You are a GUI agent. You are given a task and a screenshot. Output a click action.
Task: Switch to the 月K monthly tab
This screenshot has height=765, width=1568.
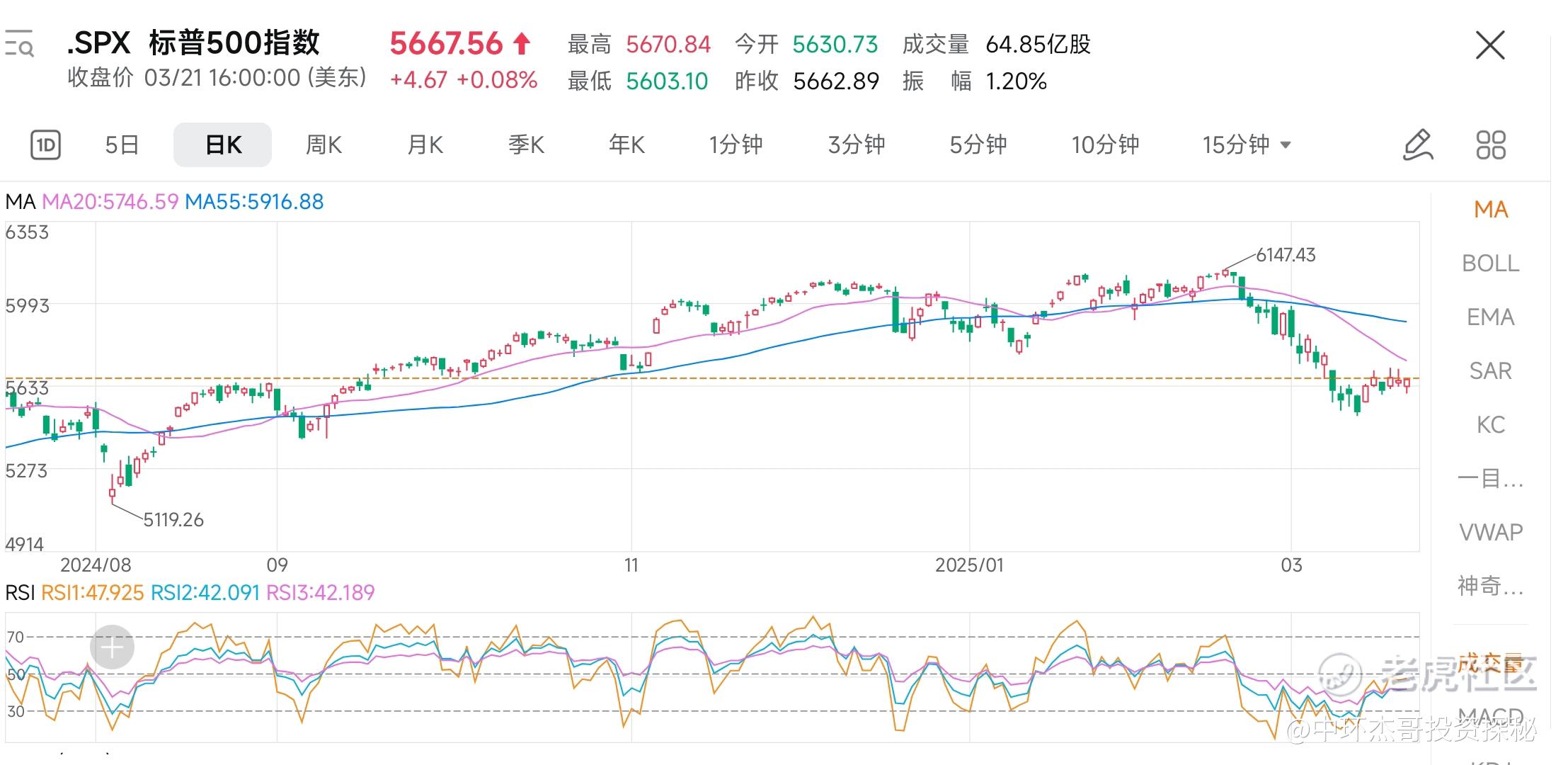(x=425, y=145)
